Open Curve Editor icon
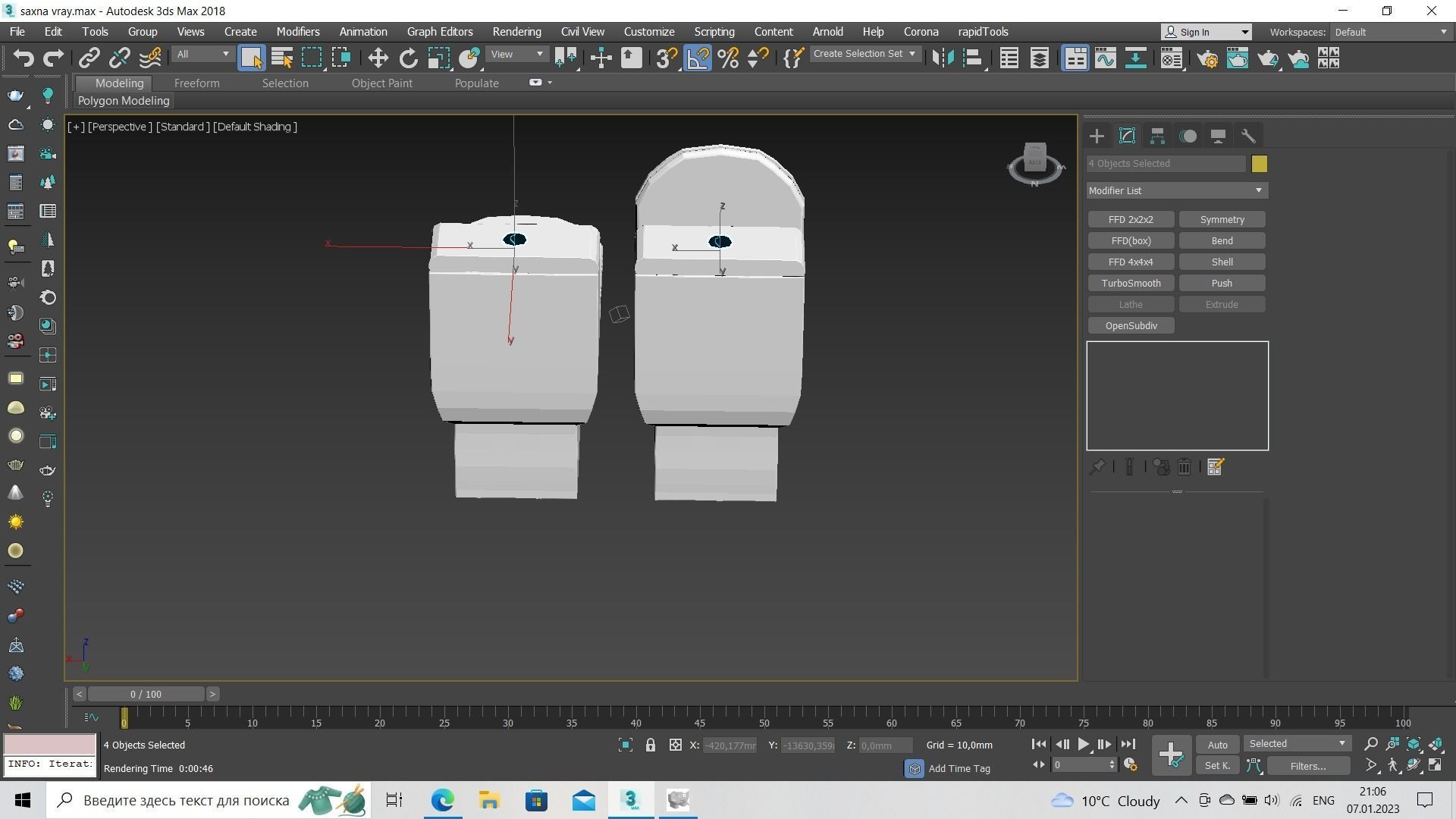 pyautogui.click(x=1105, y=58)
